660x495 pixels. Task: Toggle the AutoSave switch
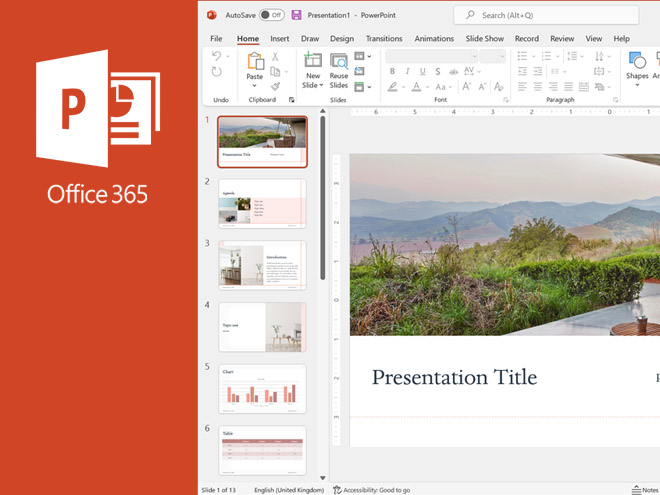point(270,15)
